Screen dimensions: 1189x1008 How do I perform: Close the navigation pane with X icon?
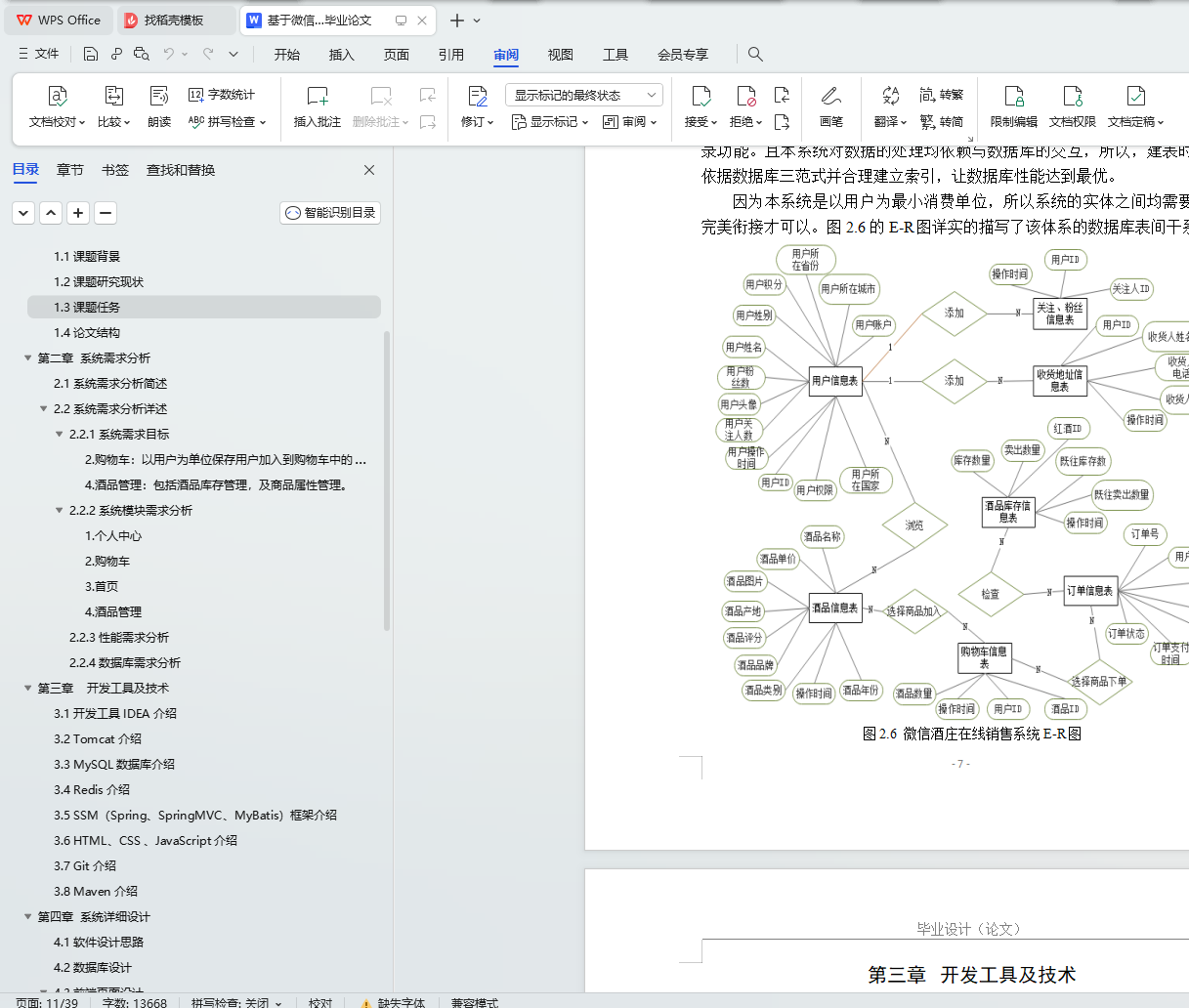click(x=369, y=170)
